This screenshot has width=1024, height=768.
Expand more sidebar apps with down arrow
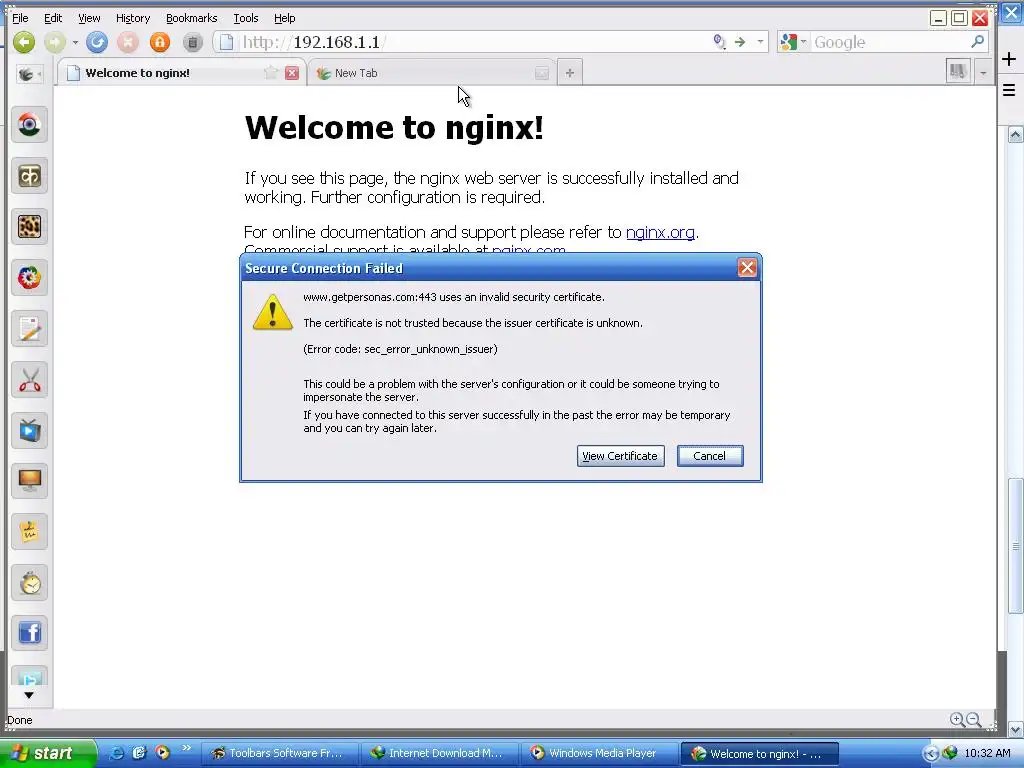[29, 695]
